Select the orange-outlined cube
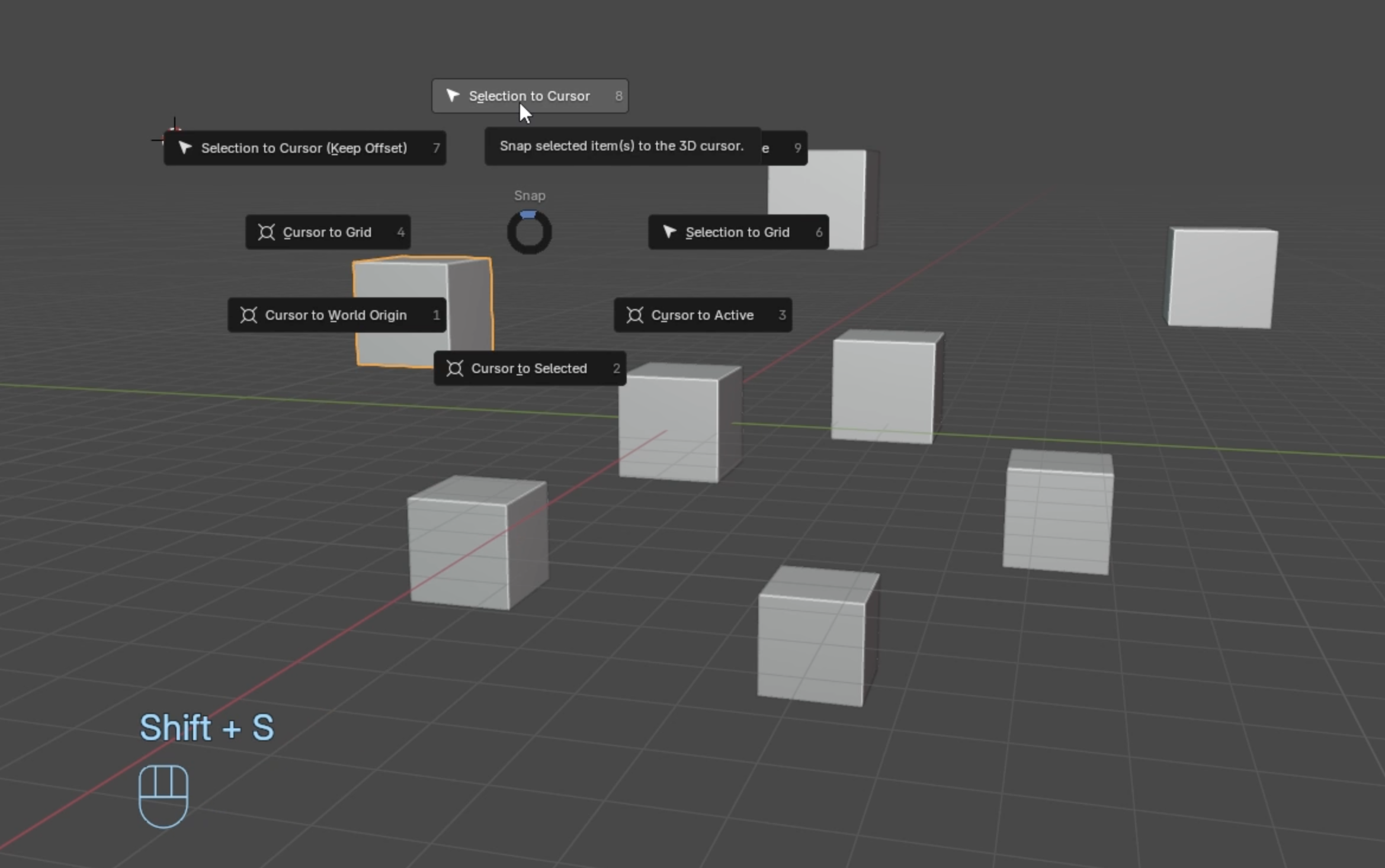 415,281
